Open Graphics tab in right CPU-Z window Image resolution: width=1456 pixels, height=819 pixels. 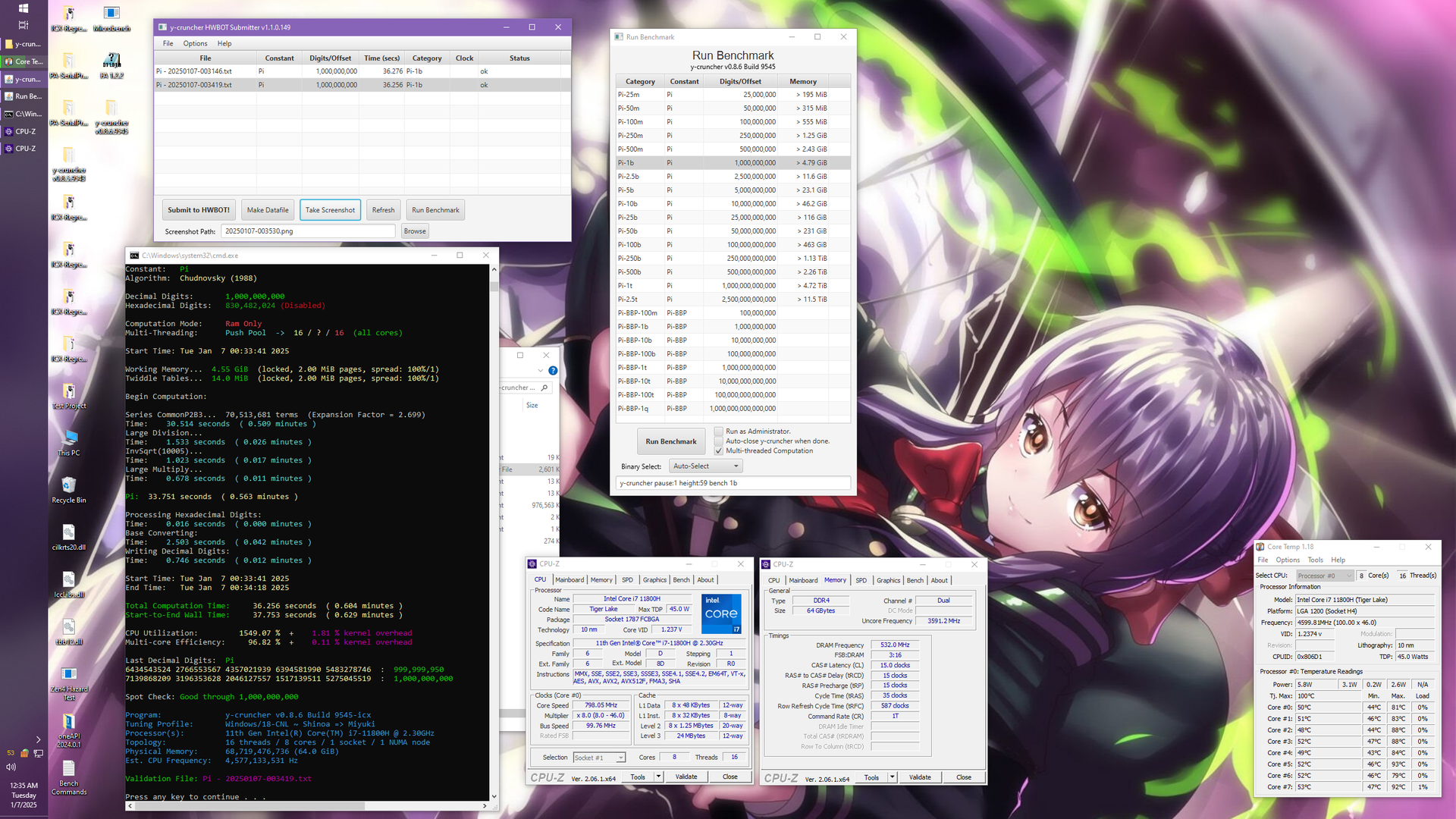coord(888,581)
